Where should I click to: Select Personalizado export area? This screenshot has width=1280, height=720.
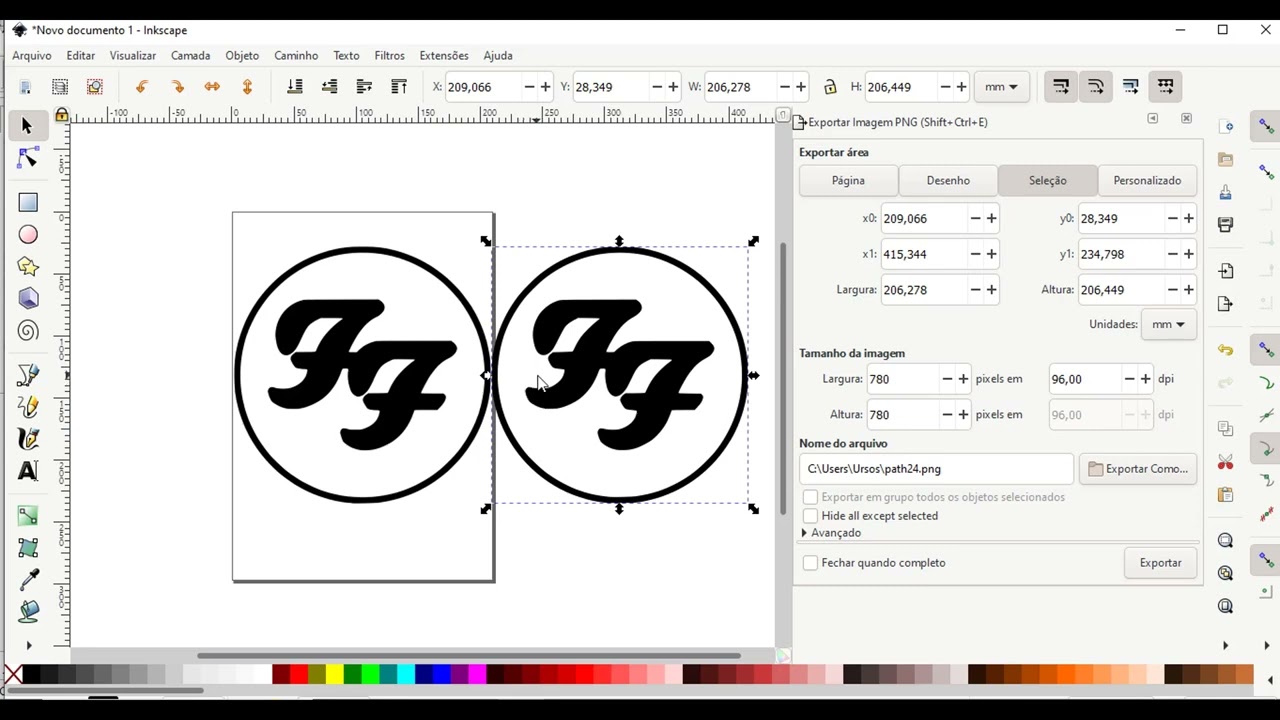click(1147, 181)
